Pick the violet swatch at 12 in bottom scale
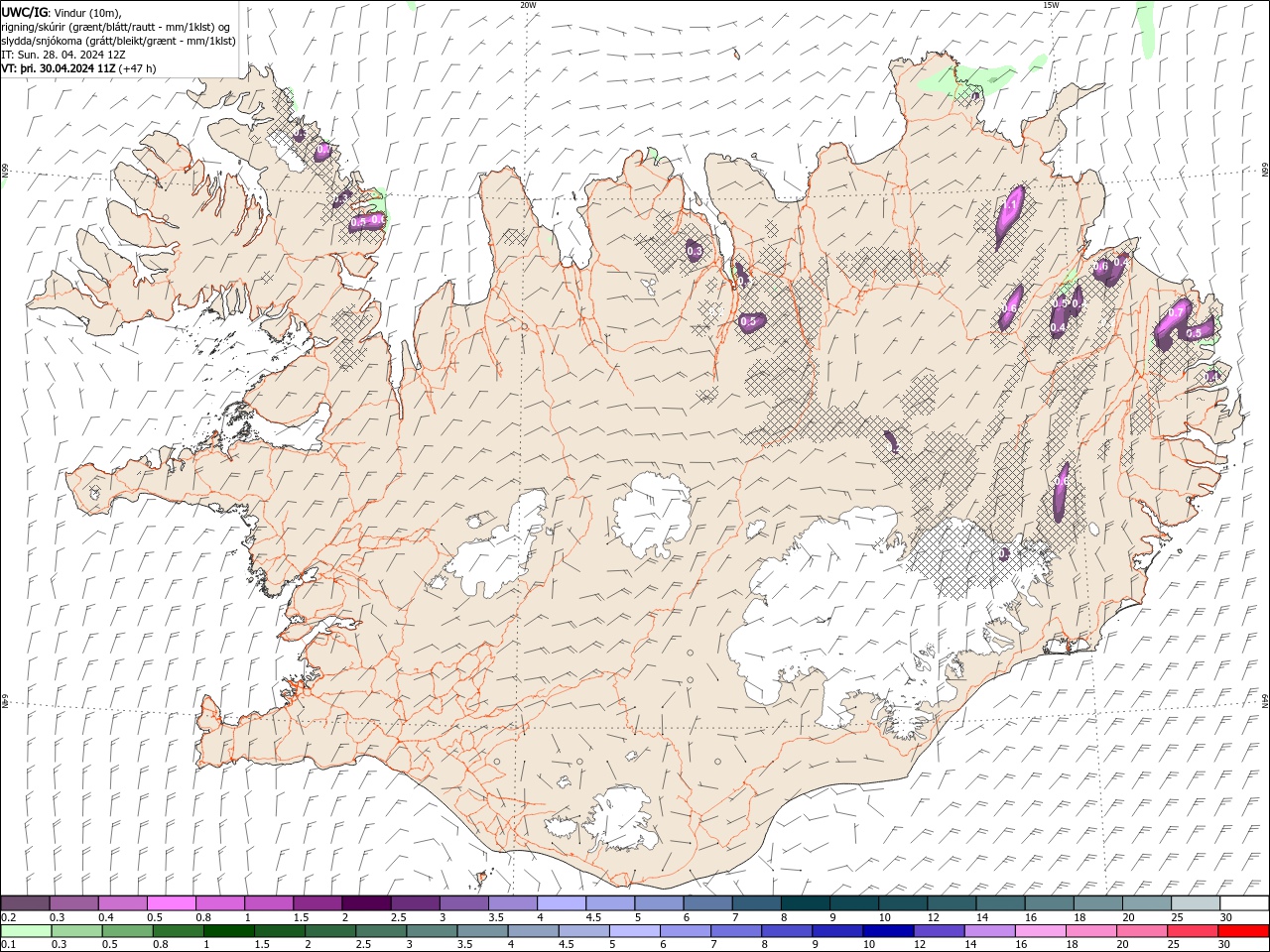Screen dimensions: 1270x952 [x=939, y=931]
